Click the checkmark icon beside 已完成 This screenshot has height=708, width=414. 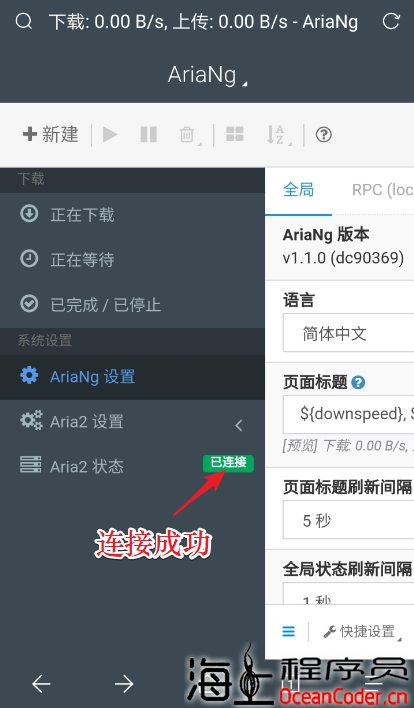click(29, 303)
